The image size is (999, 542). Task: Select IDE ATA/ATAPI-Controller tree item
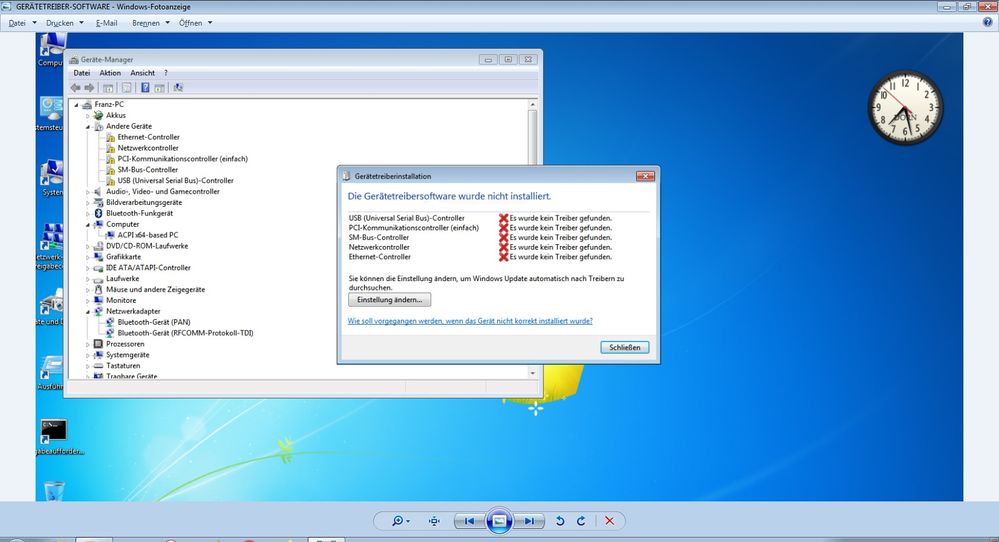pos(148,267)
